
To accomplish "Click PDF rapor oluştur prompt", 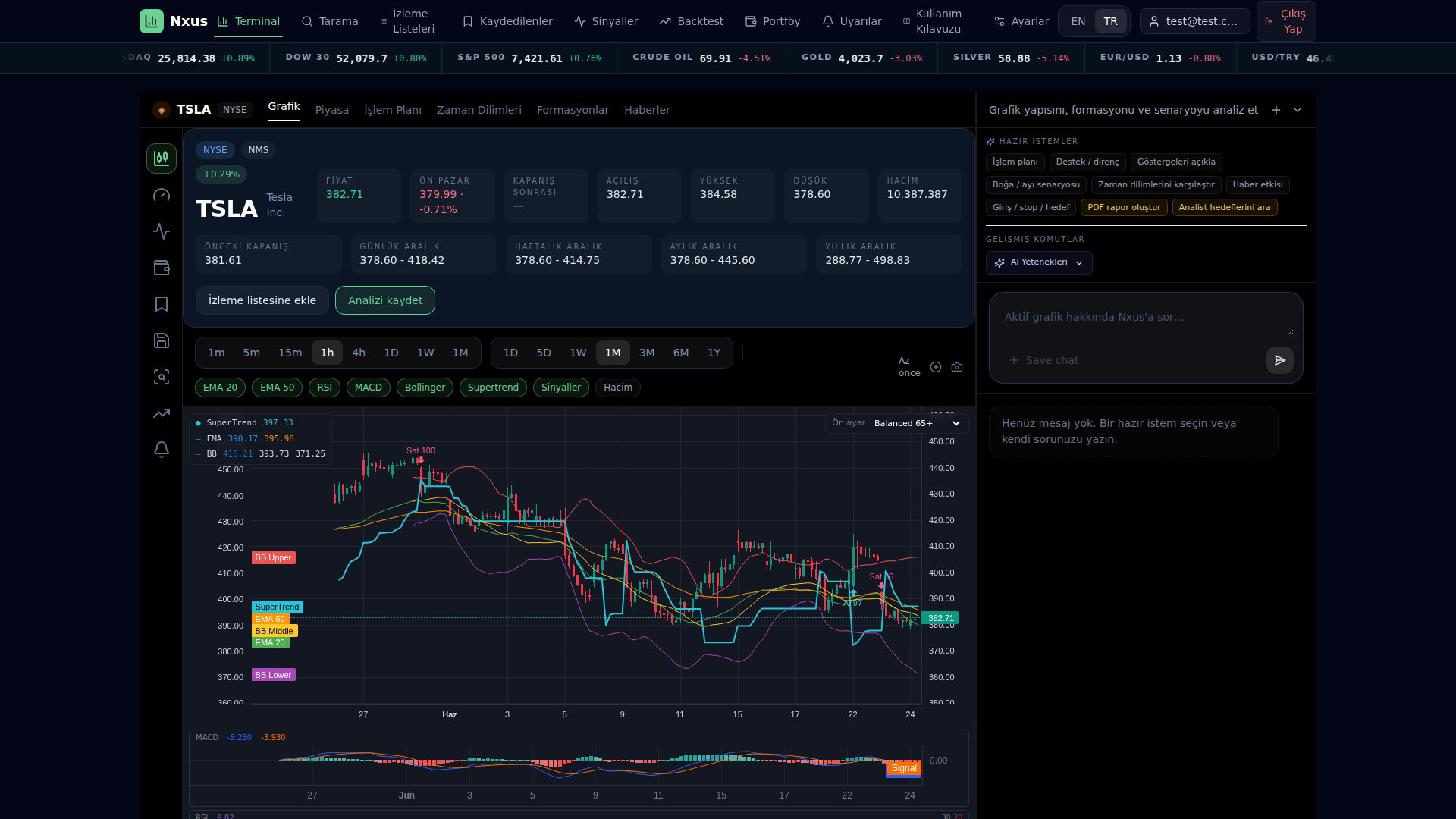I will 1124,207.
